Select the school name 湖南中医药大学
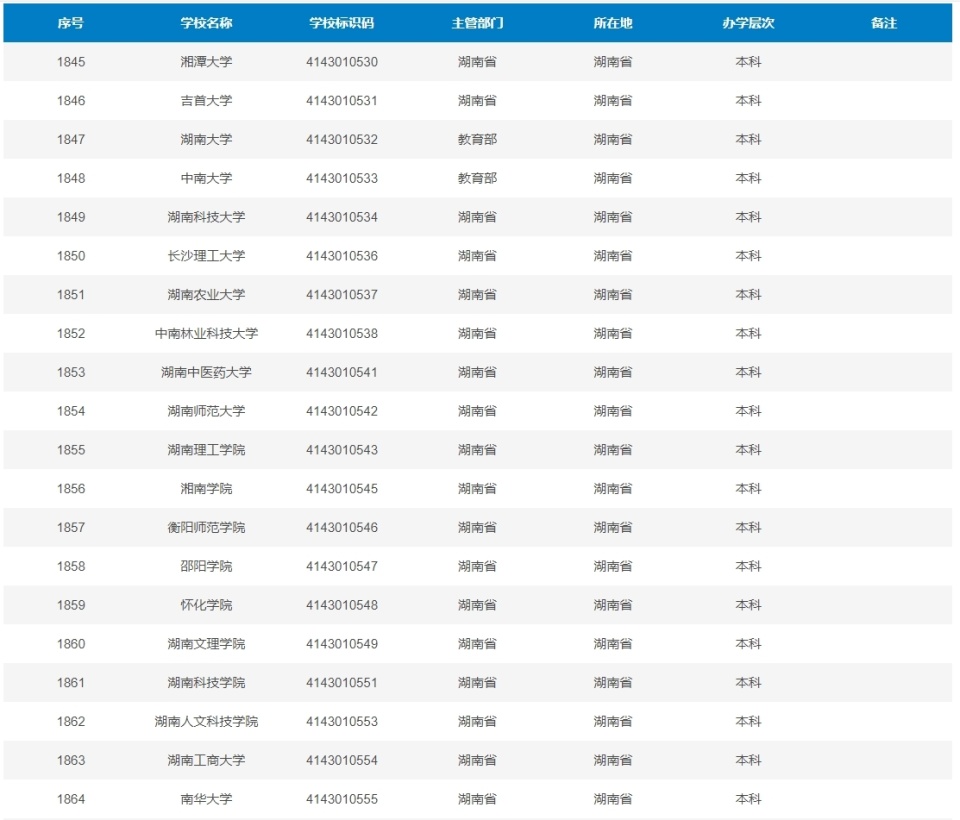Image resolution: width=960 pixels, height=820 pixels. point(206,372)
